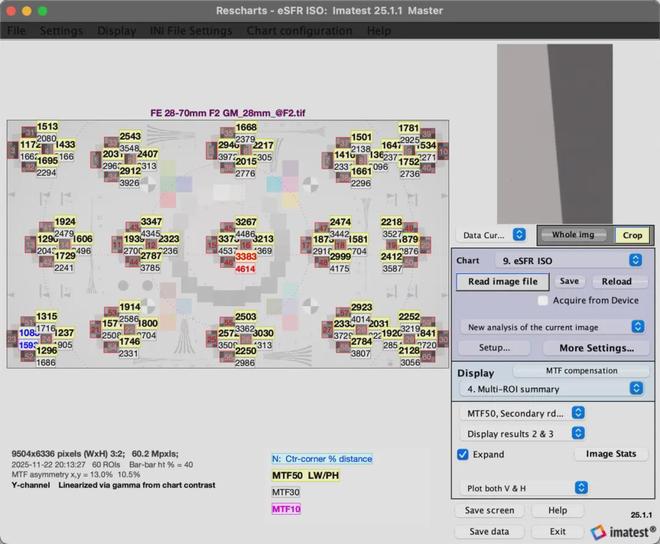Open the Data Cur... dropdown
The image size is (660, 544).
coord(491,235)
